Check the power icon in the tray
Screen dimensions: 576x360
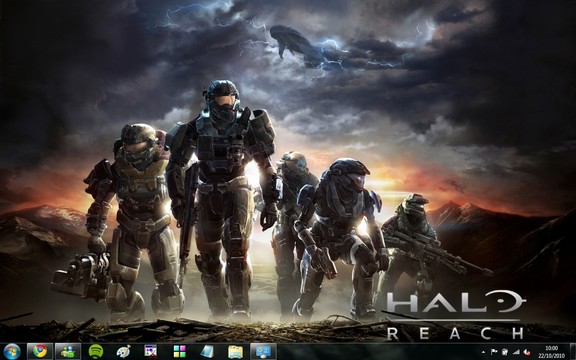click(505, 352)
